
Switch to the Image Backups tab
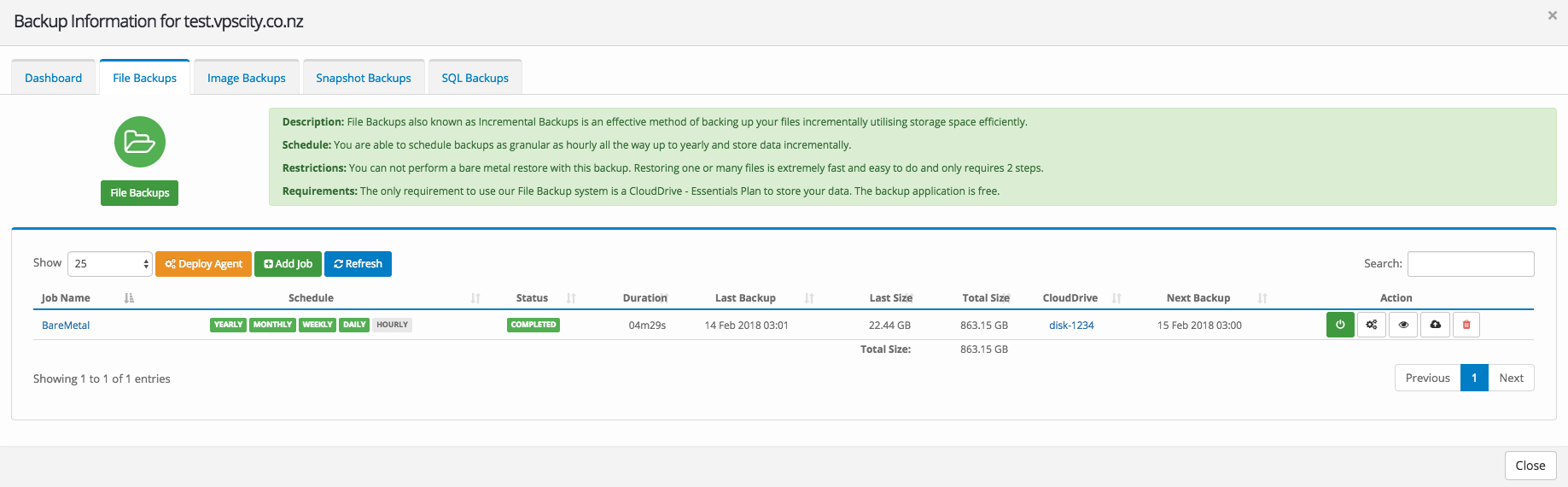[x=247, y=78]
